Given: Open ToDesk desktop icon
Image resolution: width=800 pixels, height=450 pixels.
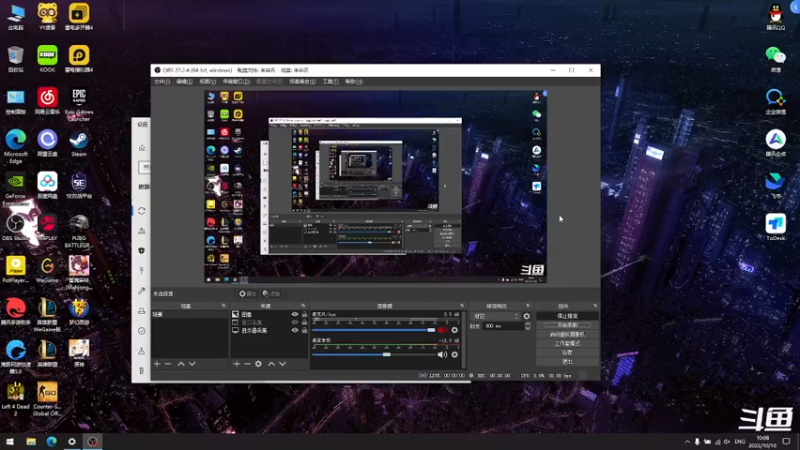Looking at the screenshot, I should pyautogui.click(x=776, y=228).
